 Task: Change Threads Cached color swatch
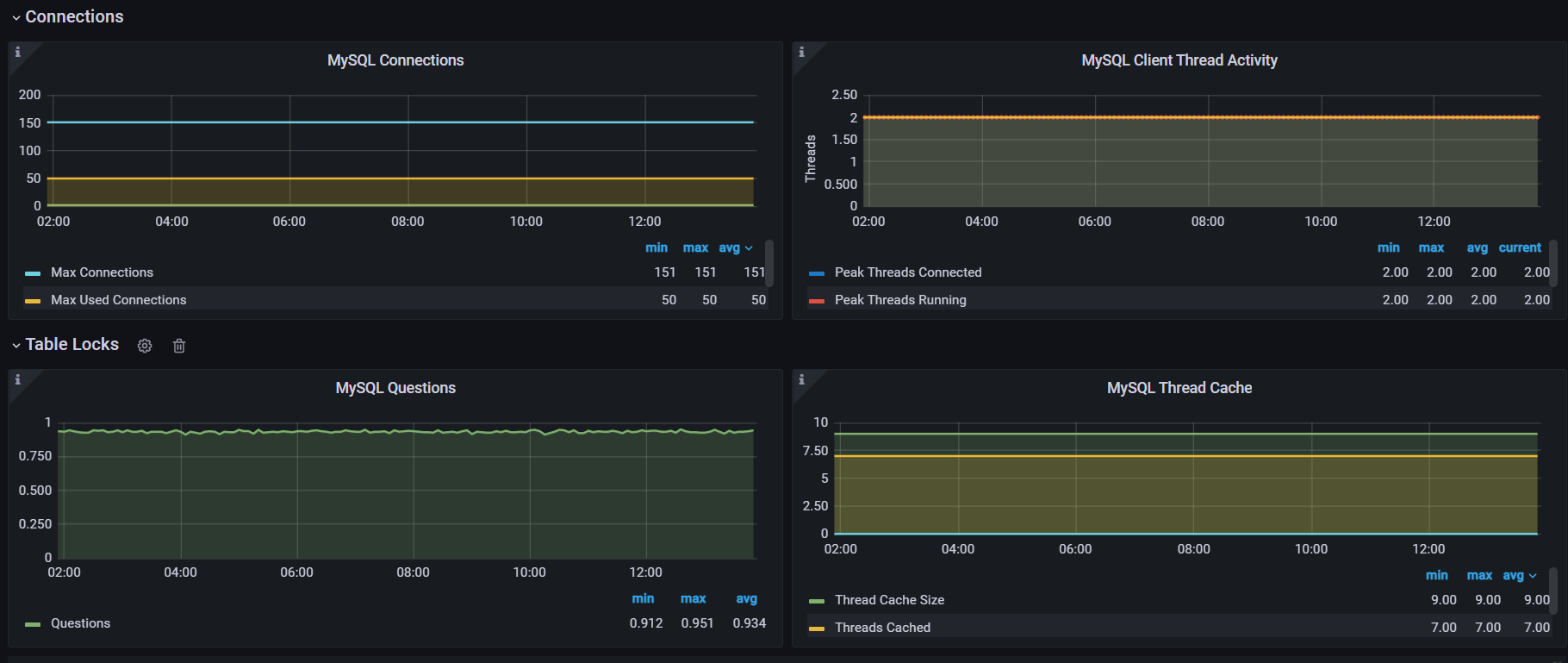point(817,629)
